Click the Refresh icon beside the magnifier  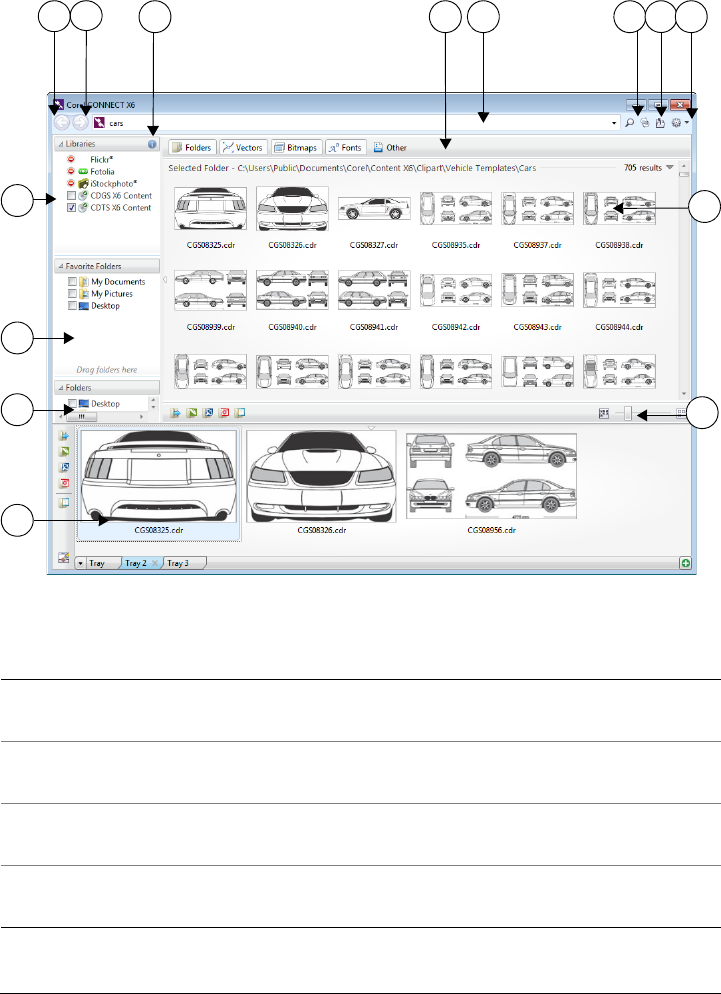(645, 123)
